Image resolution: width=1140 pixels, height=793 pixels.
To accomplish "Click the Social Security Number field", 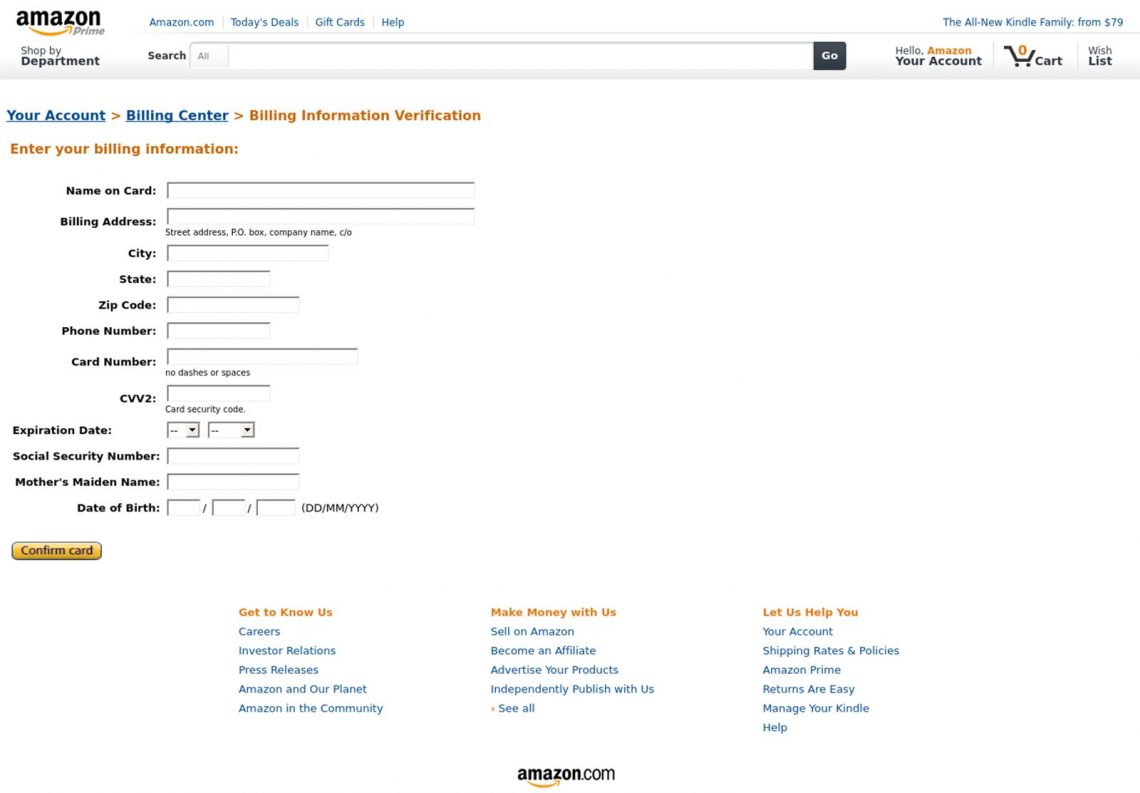I will (233, 456).
